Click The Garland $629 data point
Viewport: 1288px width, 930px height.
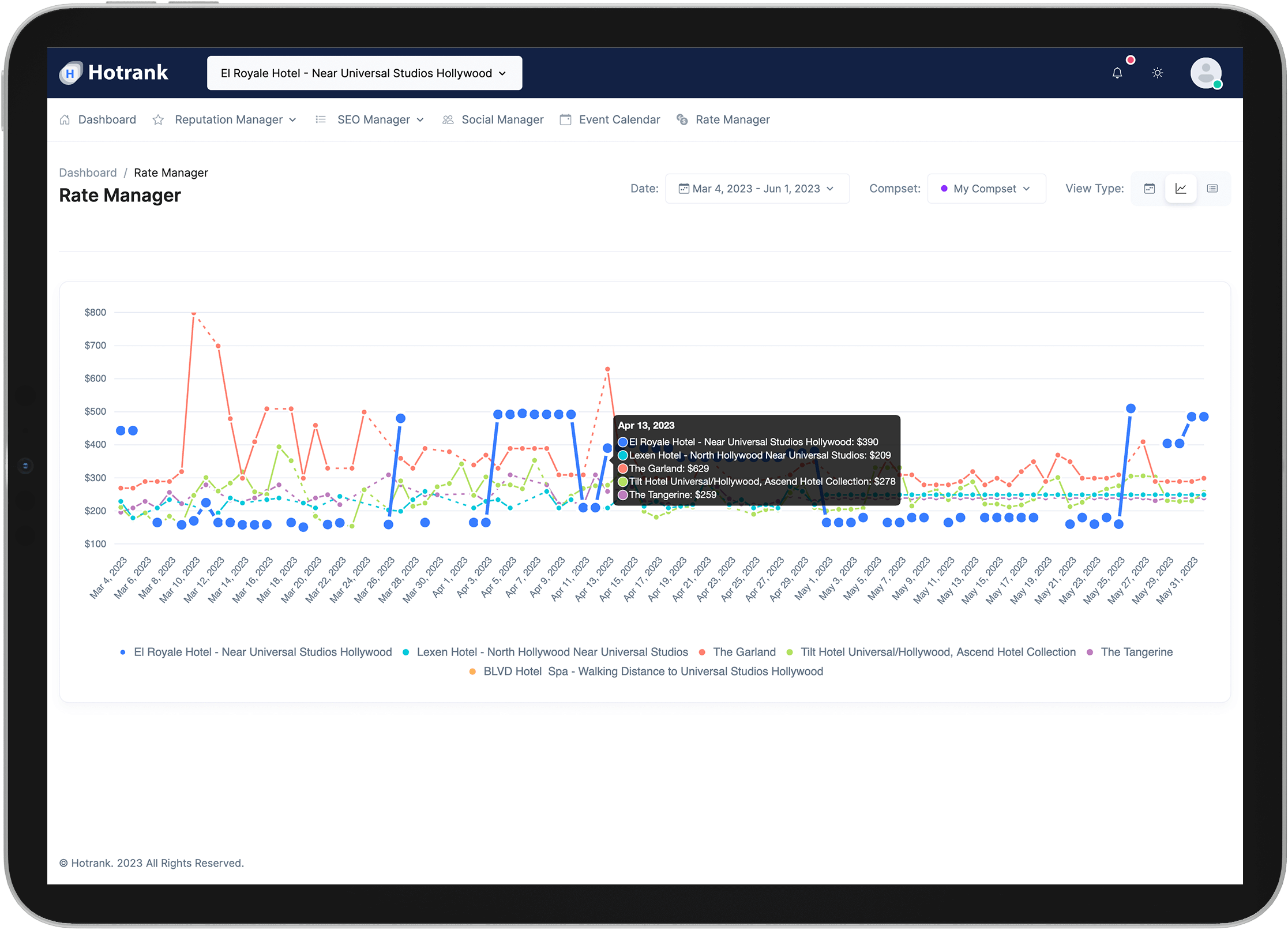coord(607,369)
